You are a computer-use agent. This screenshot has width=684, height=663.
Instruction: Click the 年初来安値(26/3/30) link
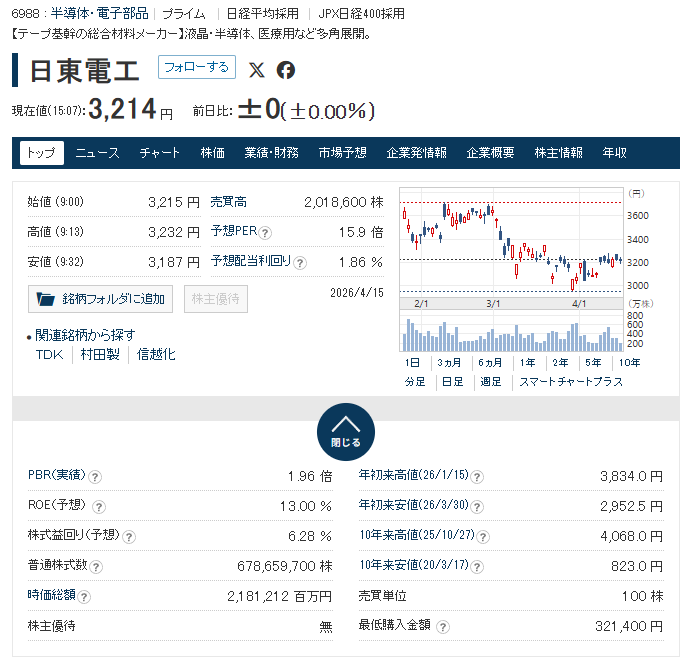click(x=414, y=505)
